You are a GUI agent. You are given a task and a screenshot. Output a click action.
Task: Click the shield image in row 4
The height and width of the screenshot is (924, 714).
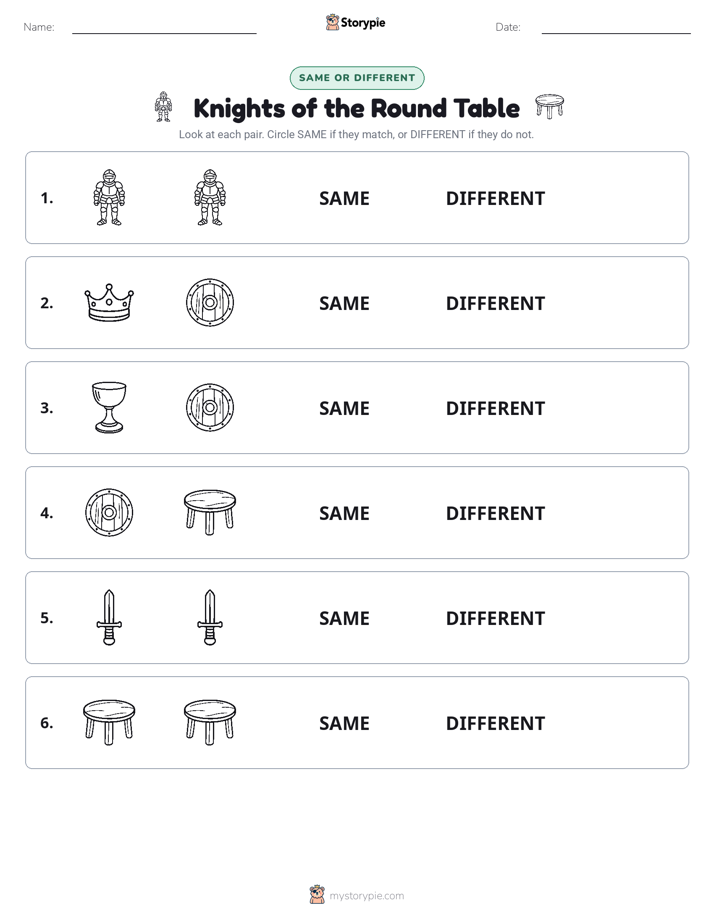click(x=109, y=512)
